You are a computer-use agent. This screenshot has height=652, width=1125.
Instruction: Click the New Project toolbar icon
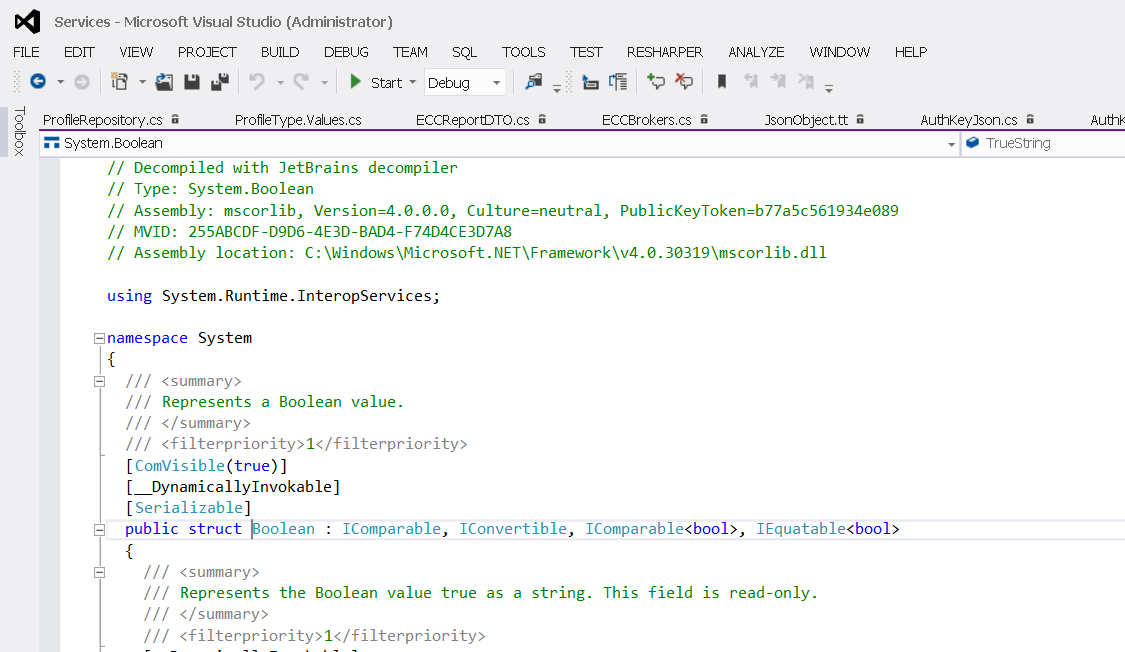pyautogui.click(x=119, y=82)
